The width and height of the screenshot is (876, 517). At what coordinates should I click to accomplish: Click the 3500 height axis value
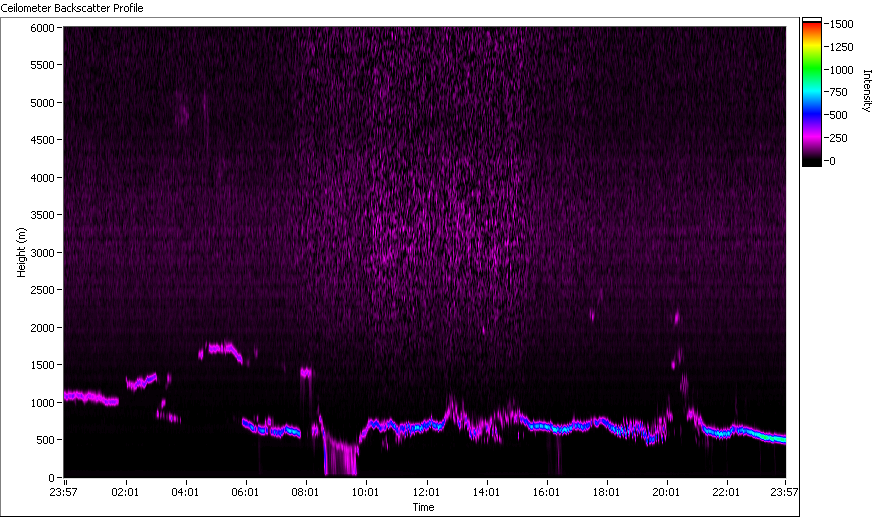coord(42,215)
